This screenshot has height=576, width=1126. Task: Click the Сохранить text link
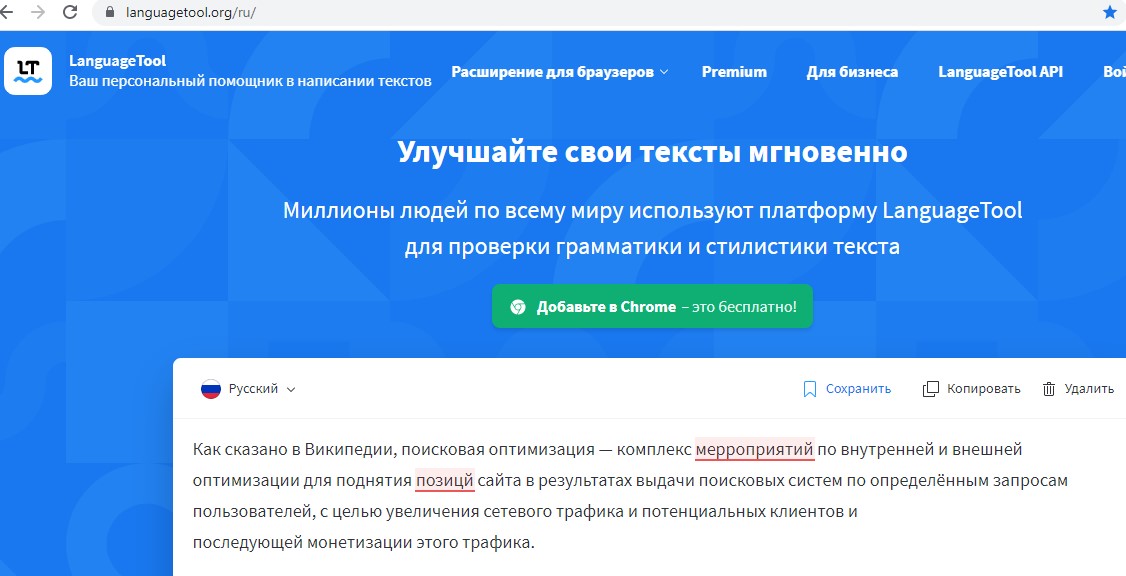coord(858,389)
